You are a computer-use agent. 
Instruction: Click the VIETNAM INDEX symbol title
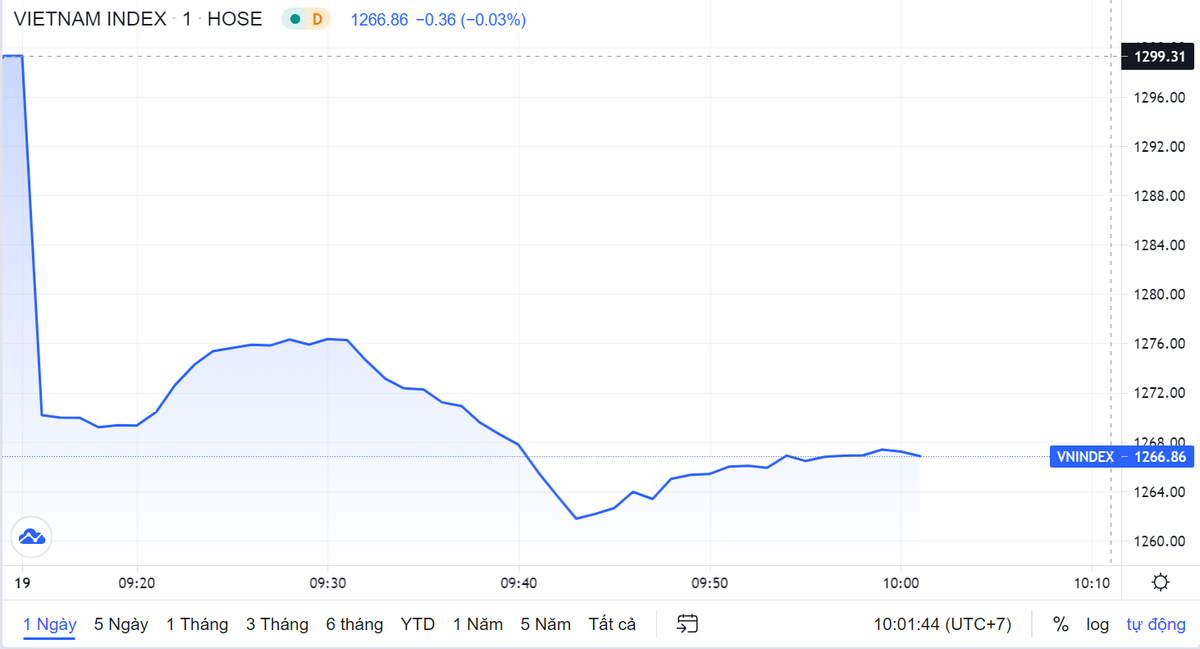coord(90,19)
